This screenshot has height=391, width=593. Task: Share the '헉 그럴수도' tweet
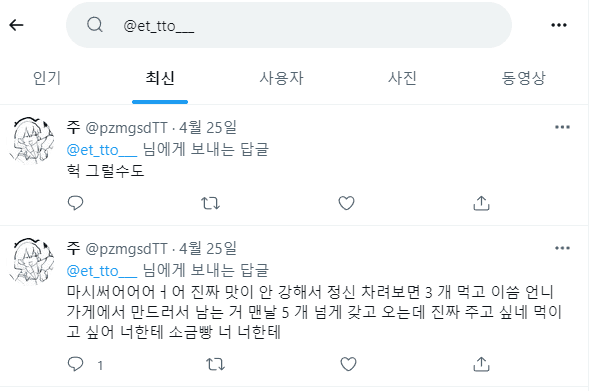(481, 203)
